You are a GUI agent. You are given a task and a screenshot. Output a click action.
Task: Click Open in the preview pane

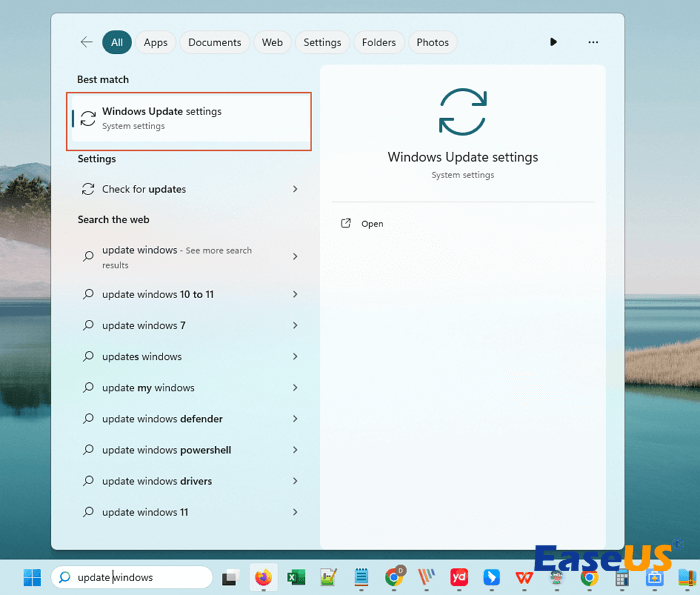(372, 224)
